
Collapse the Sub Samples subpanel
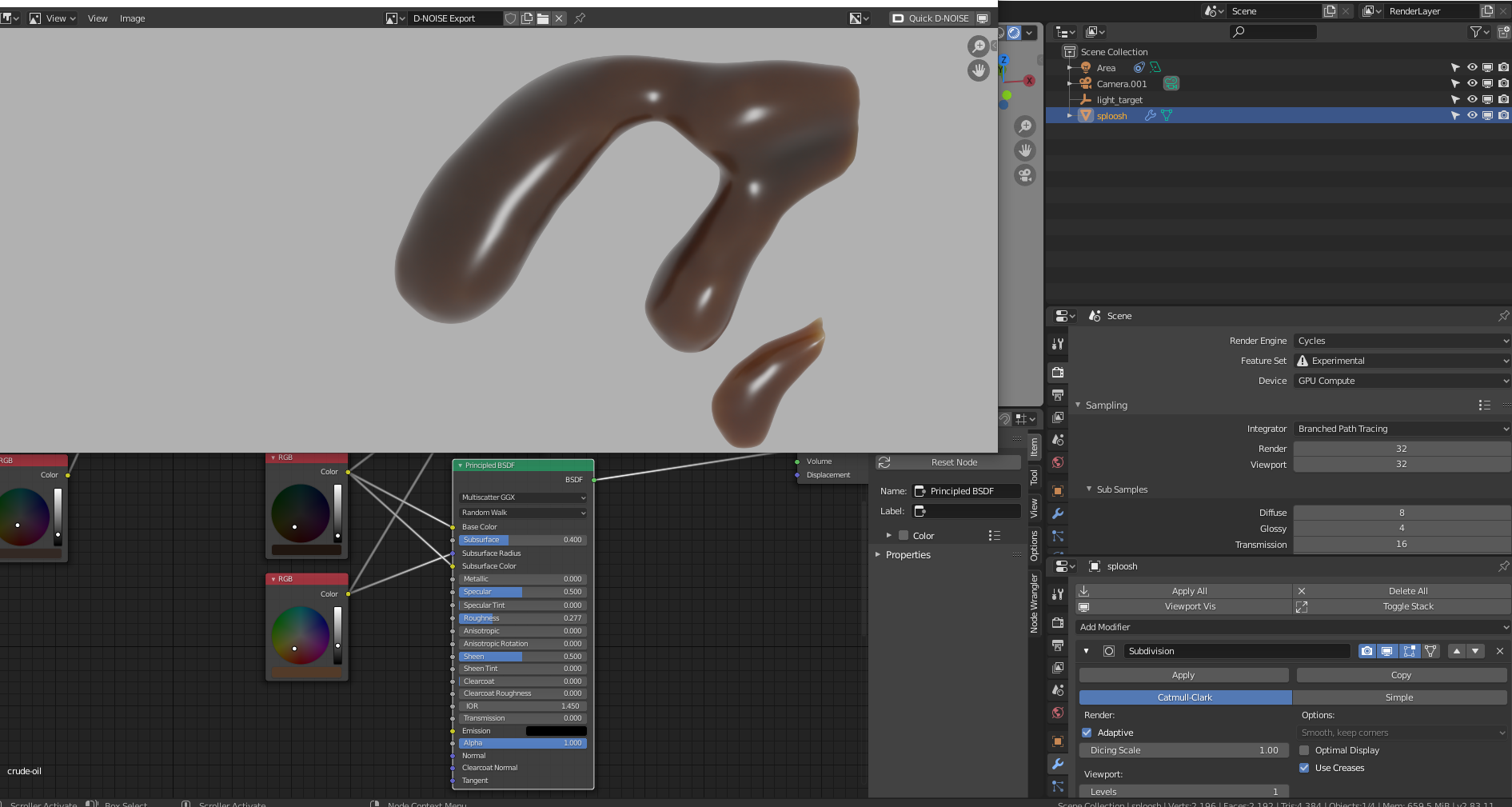coord(1089,489)
